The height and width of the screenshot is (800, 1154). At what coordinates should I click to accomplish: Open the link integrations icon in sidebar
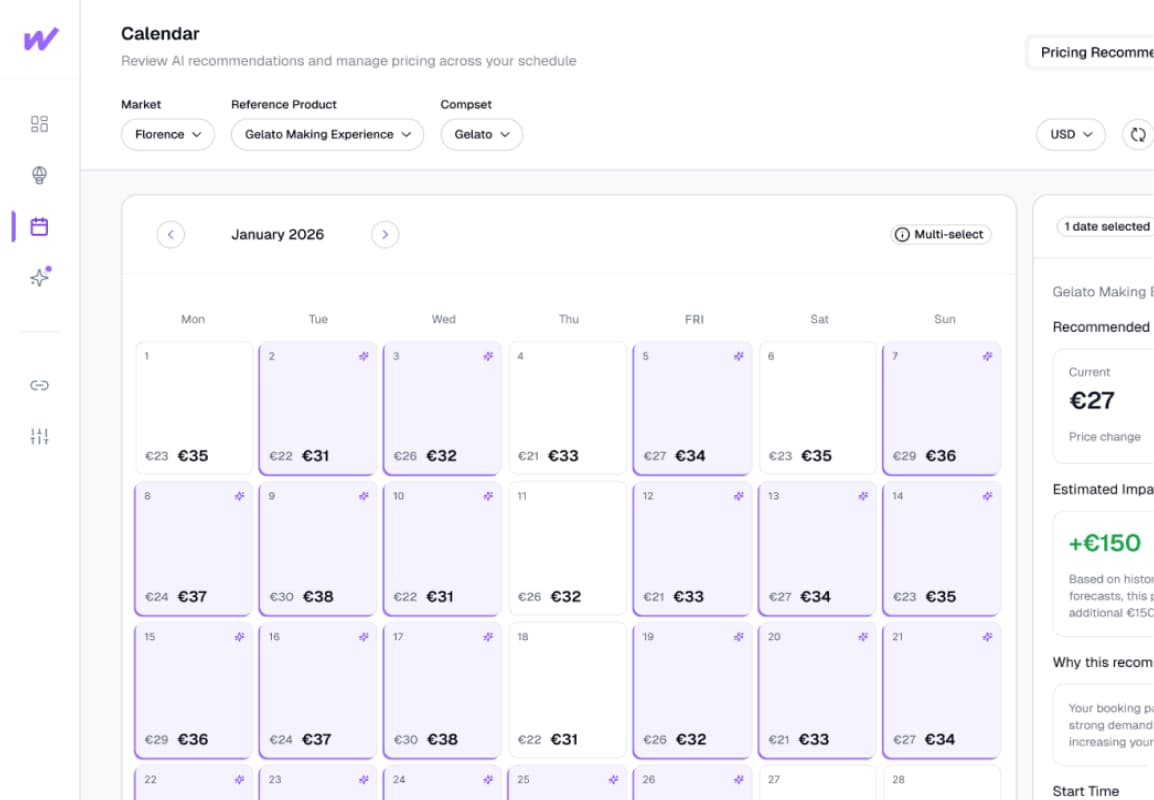pos(39,385)
